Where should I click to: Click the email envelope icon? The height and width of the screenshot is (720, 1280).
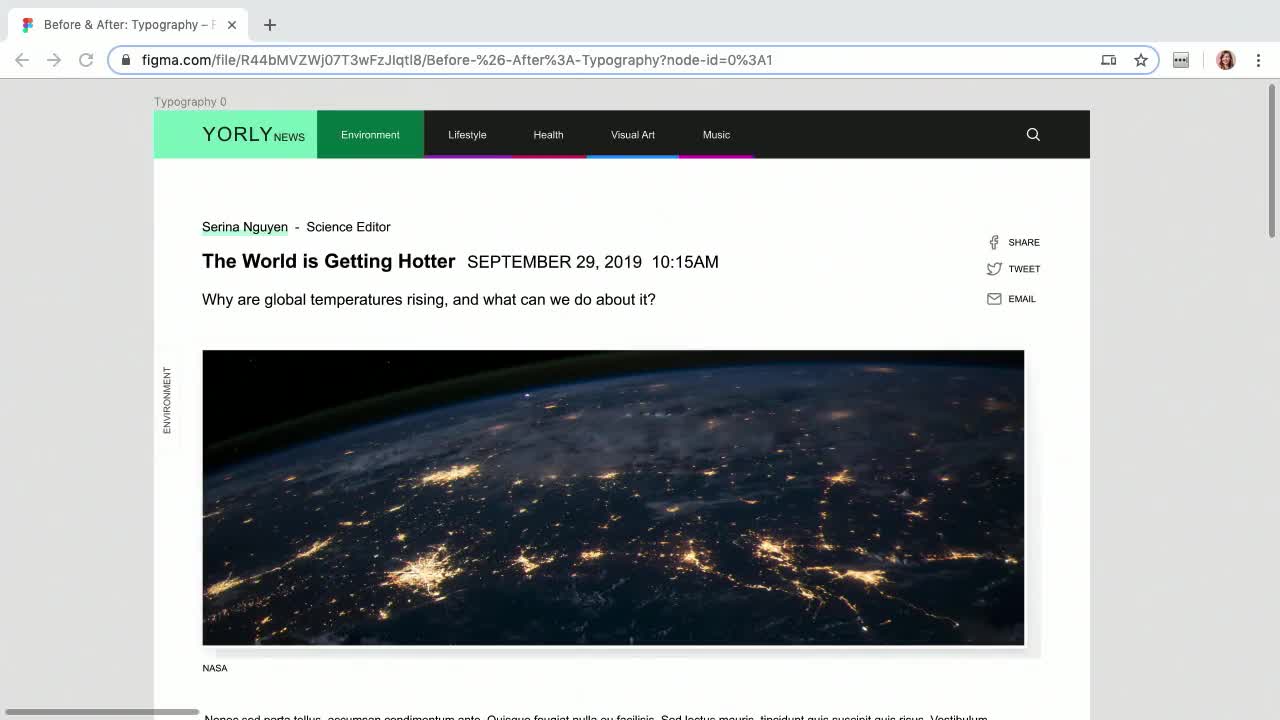[994, 299]
